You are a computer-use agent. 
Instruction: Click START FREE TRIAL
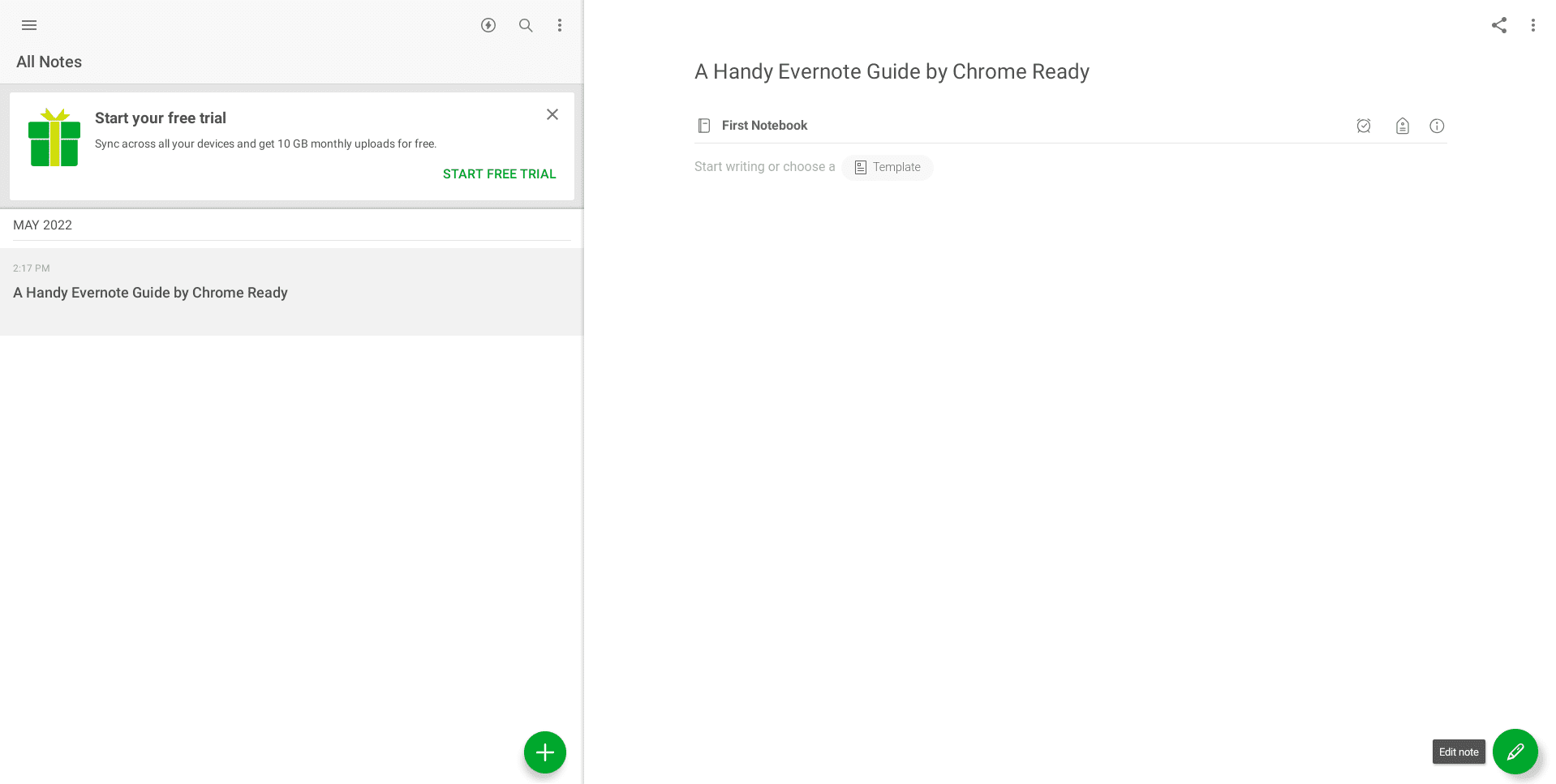tap(499, 174)
